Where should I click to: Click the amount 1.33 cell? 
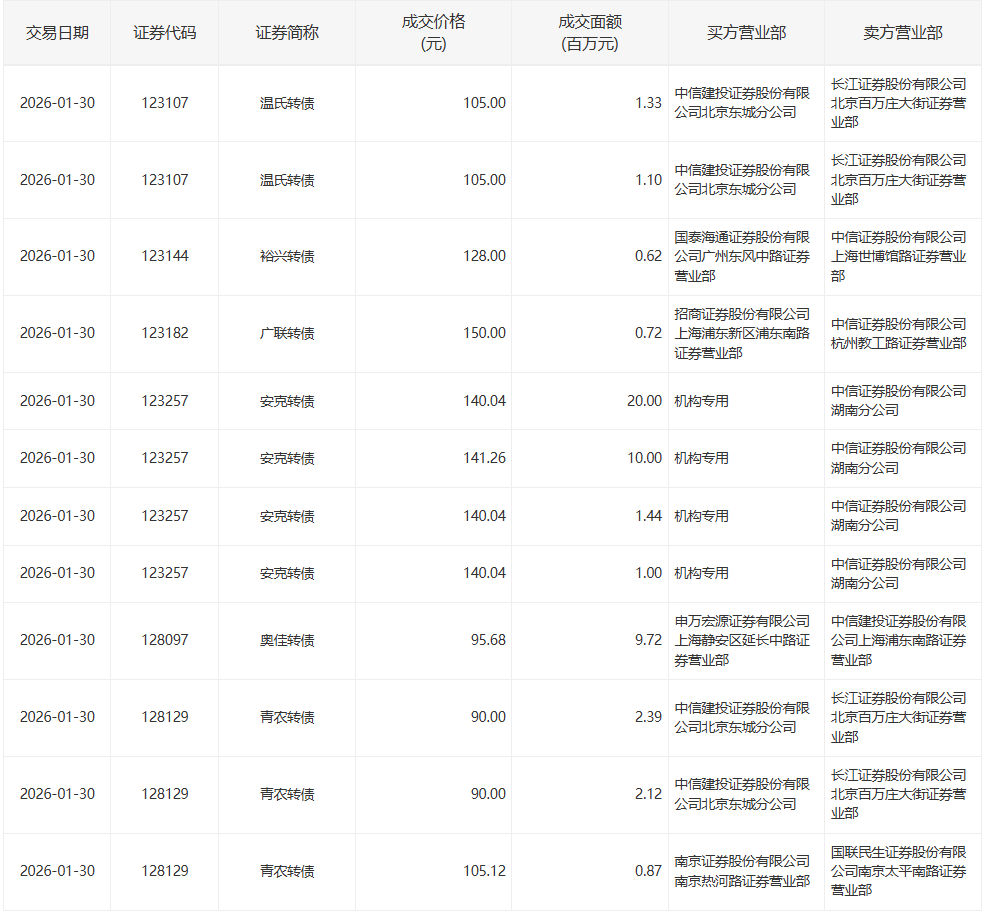[590, 103]
